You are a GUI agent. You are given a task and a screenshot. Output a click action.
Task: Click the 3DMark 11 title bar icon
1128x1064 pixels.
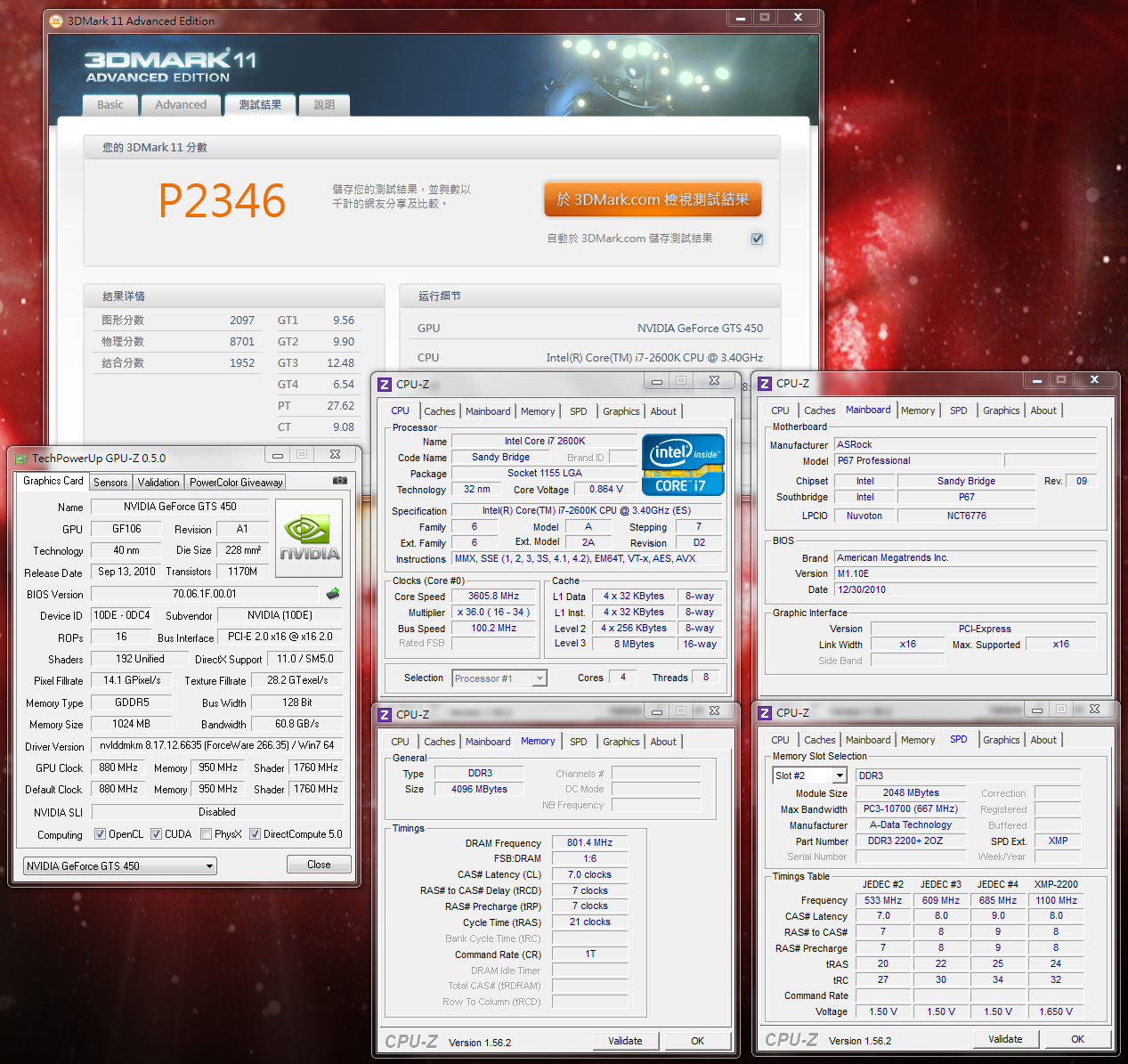point(56,20)
